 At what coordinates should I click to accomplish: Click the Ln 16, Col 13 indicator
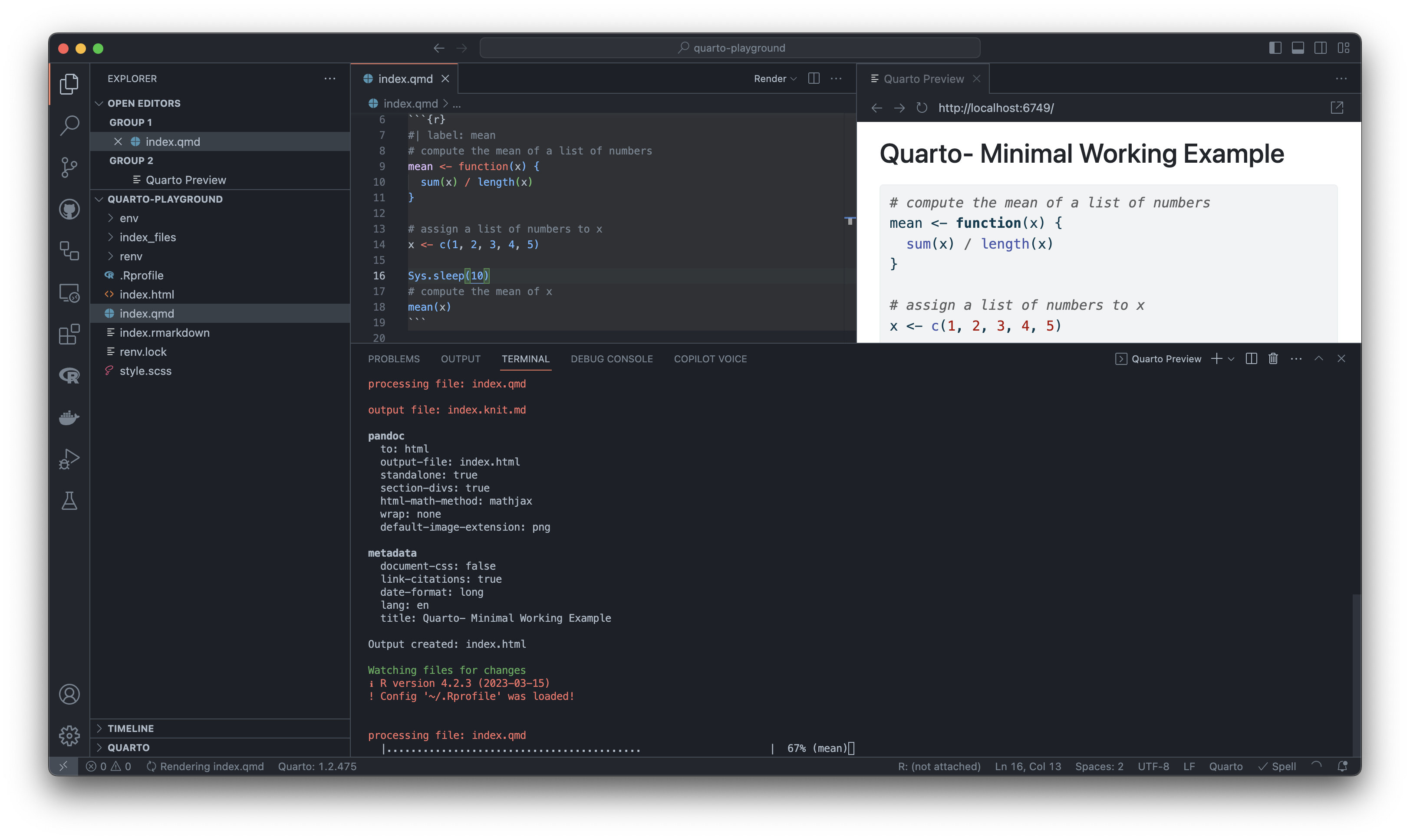tap(1027, 766)
